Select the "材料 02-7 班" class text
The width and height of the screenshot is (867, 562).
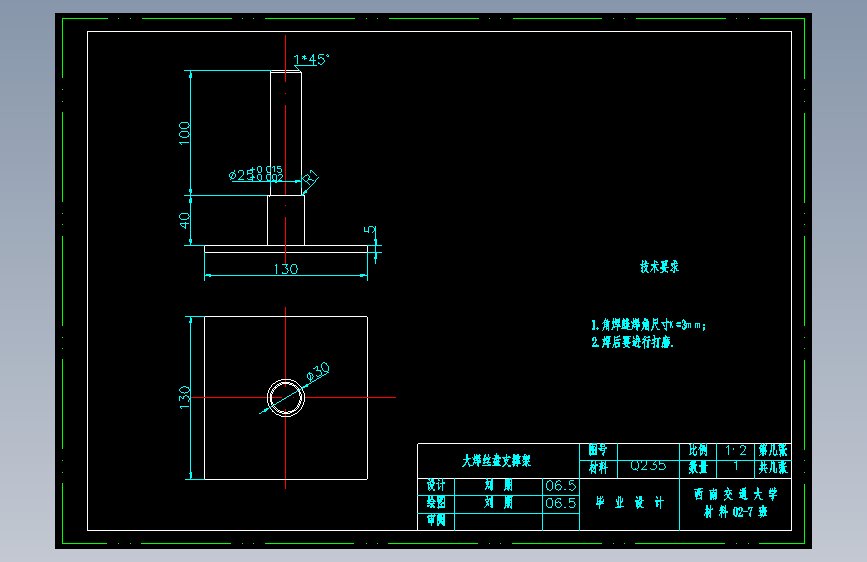coord(735,512)
